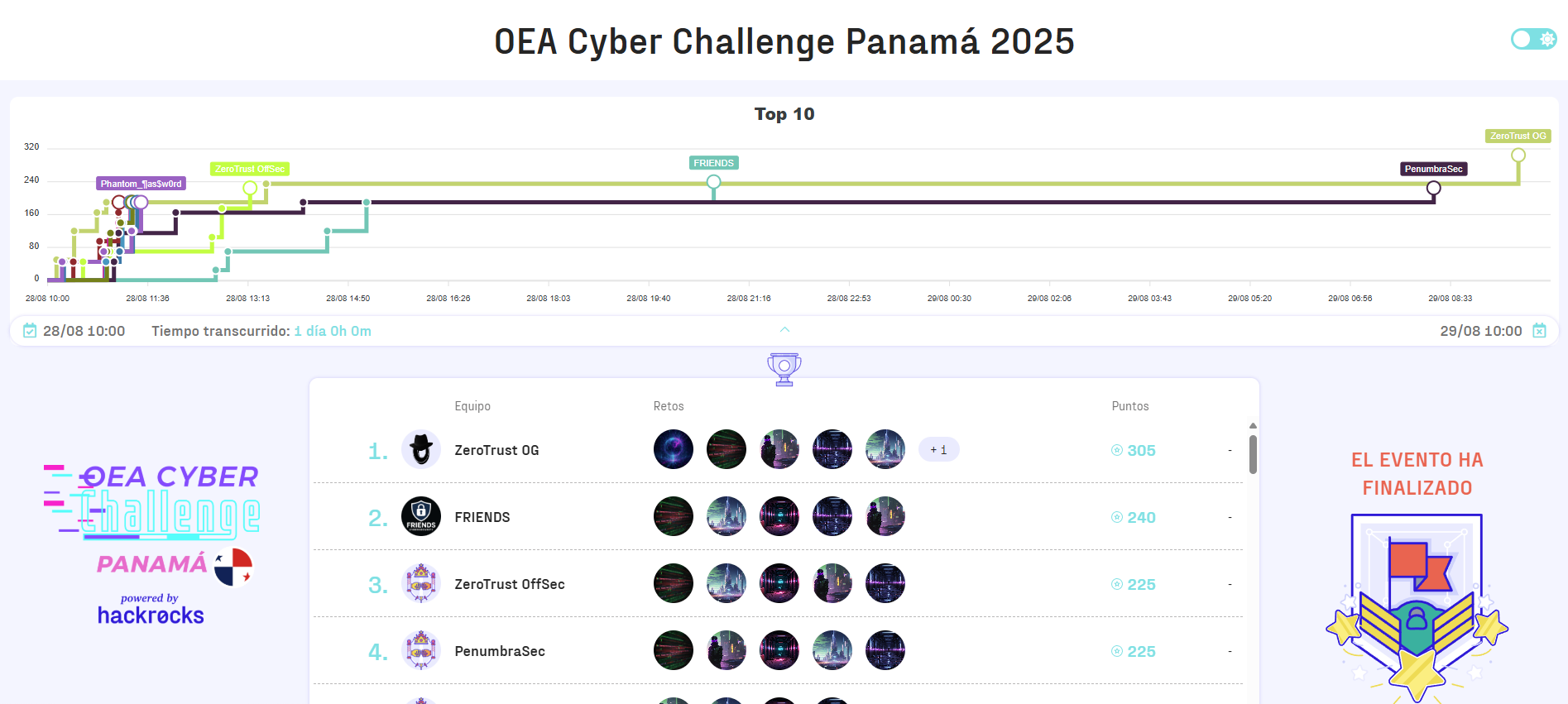The width and height of the screenshot is (1568, 704).
Task: Click the Phantom_¶as$w0rd chart label
Action: pos(141,184)
